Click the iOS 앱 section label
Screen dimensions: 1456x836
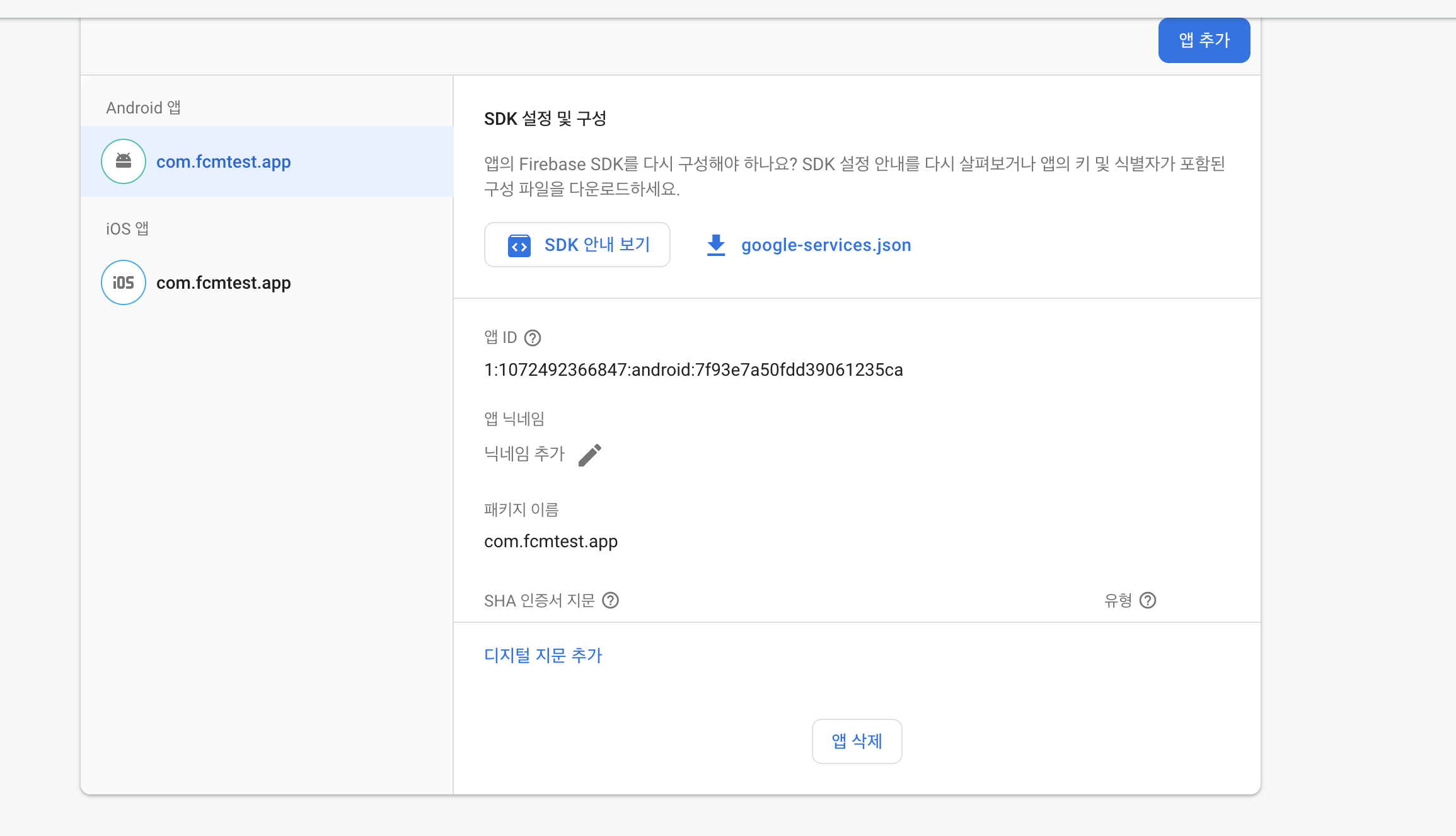click(x=127, y=229)
